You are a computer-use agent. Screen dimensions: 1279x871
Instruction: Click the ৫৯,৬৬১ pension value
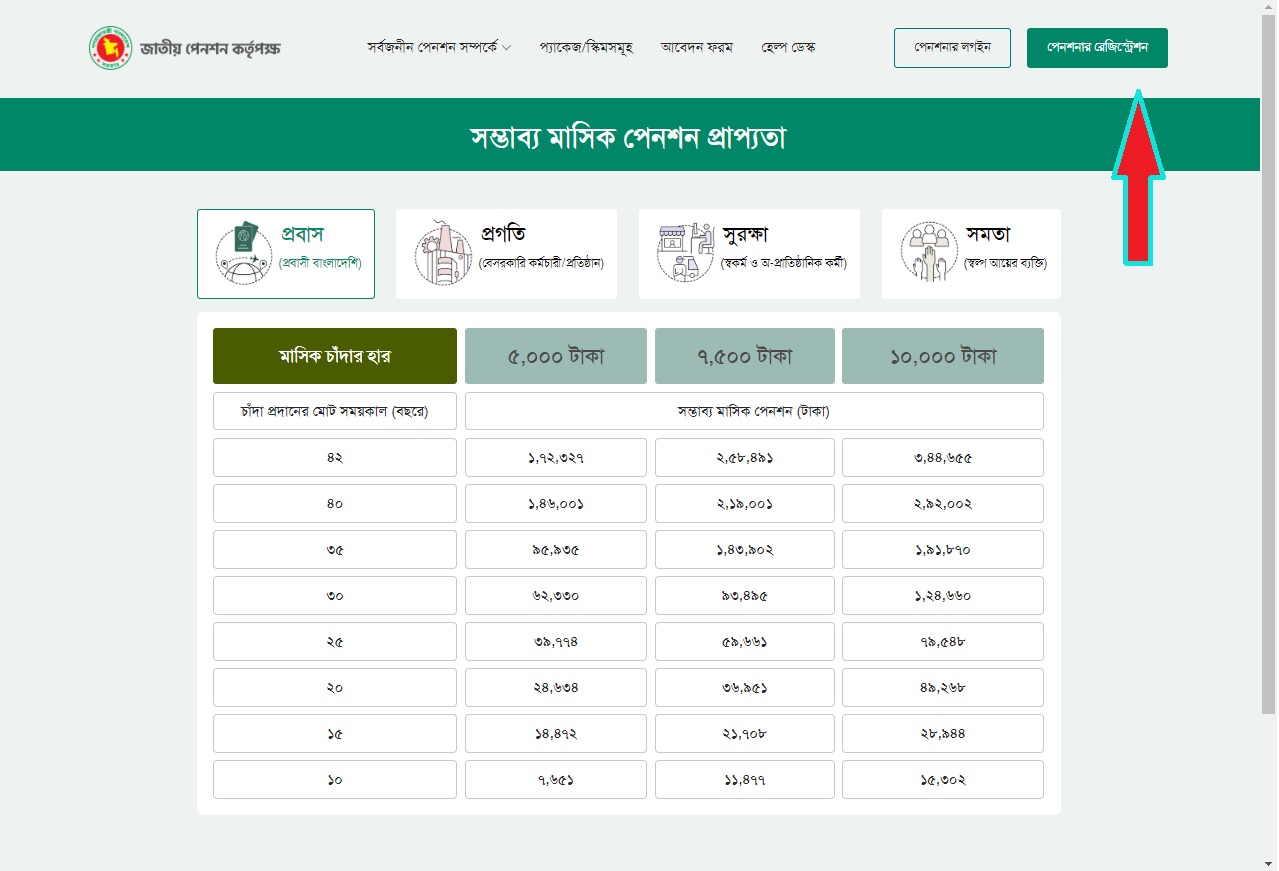[x=745, y=641]
